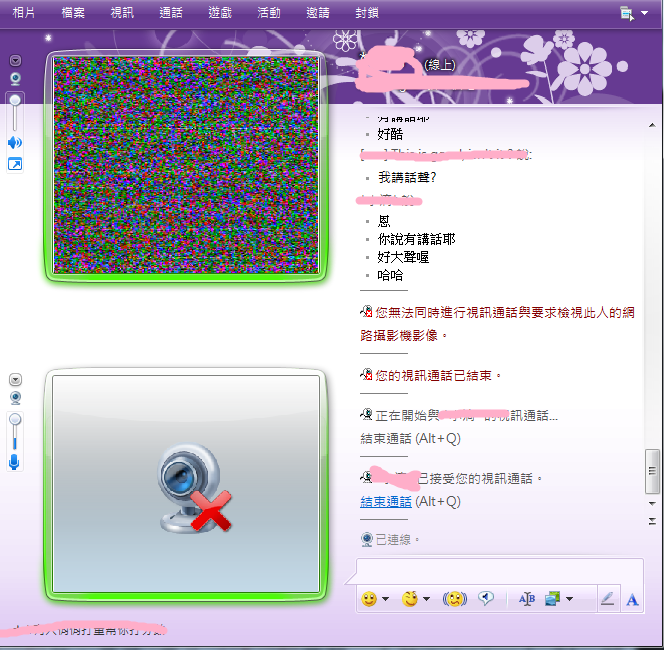Image resolution: width=664 pixels, height=650 pixels.
Task: Click the message 好酷
Action: pyautogui.click(x=390, y=134)
